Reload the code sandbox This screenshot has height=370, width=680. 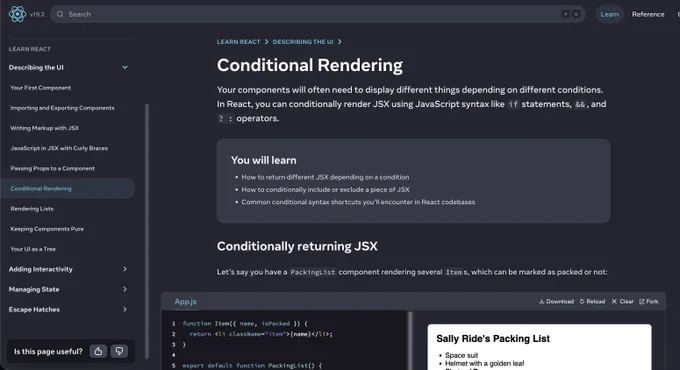pyautogui.click(x=592, y=301)
